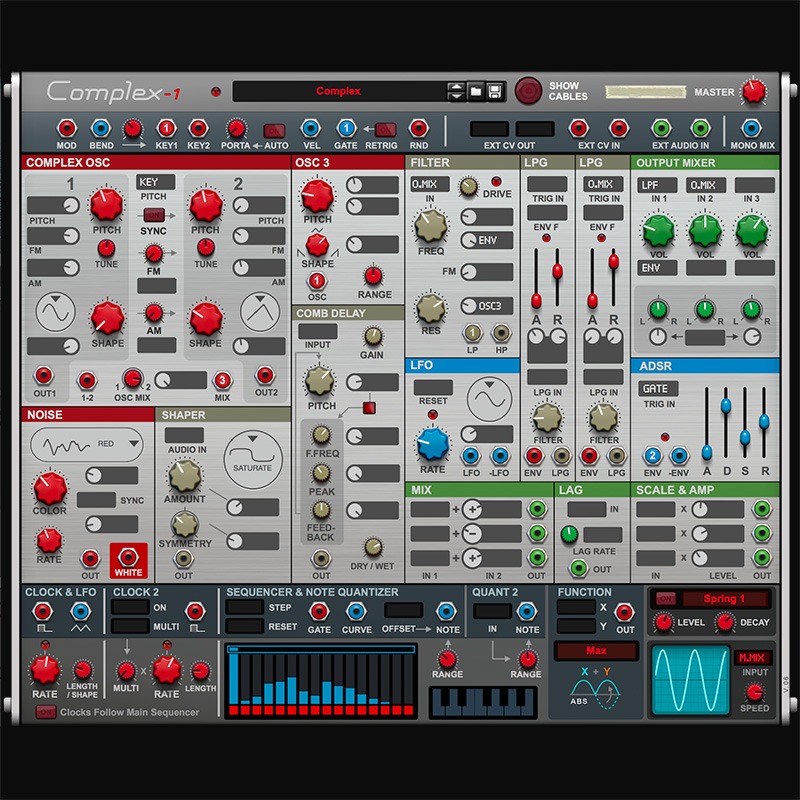The width and height of the screenshot is (800, 800).
Task: Click the oscilloscope waveform display
Action: coord(691,680)
